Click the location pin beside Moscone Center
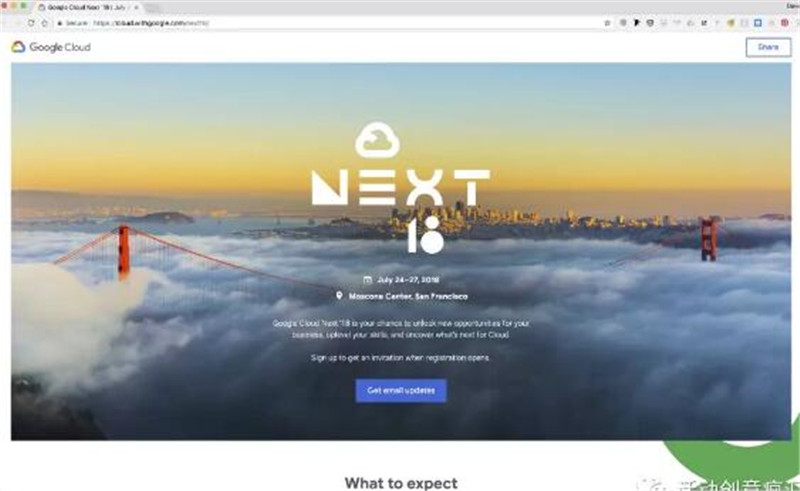This screenshot has height=491, width=800. point(339,296)
